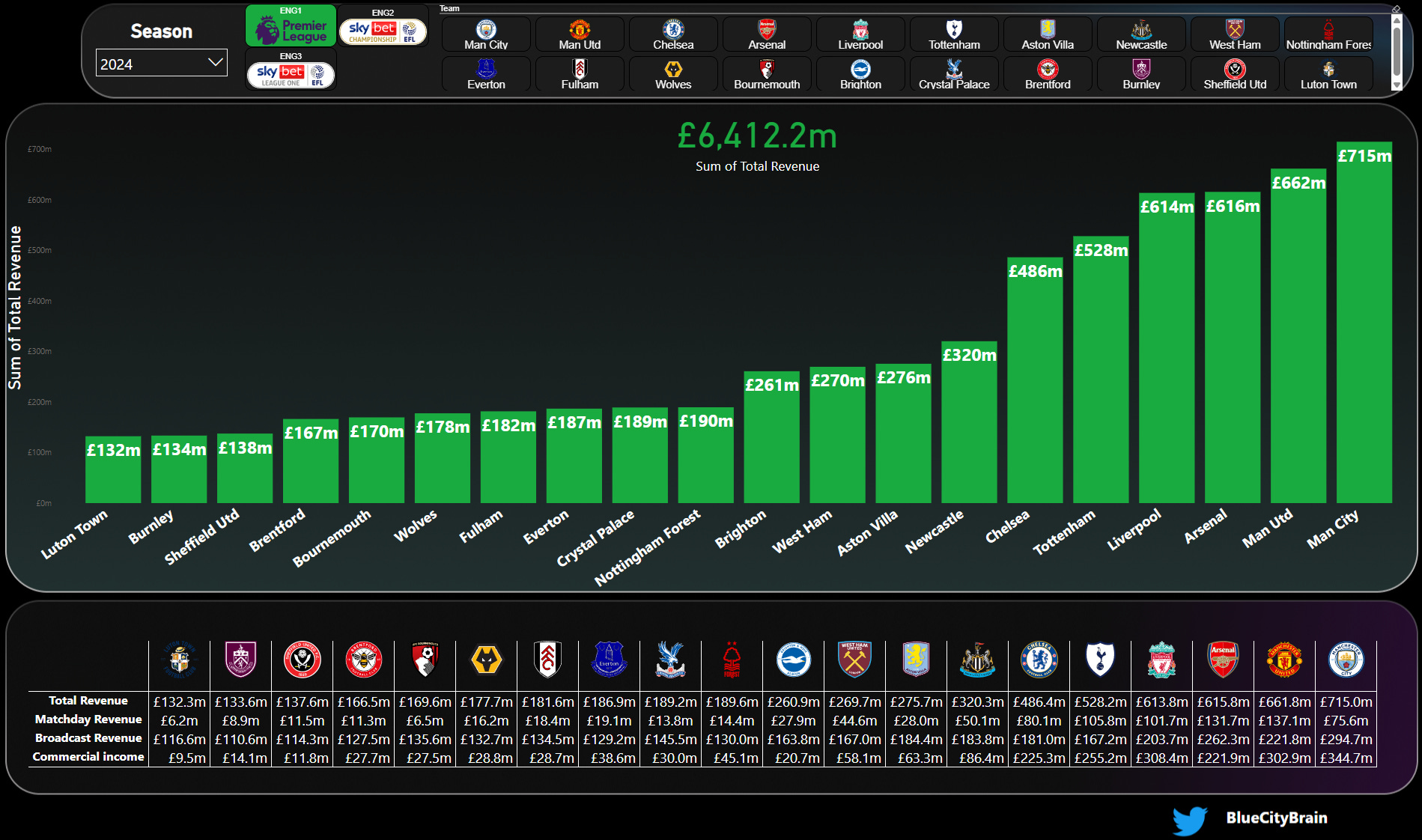The width and height of the screenshot is (1422, 840).
Task: Open the Season 2024 dropdown
Action: [x=162, y=64]
